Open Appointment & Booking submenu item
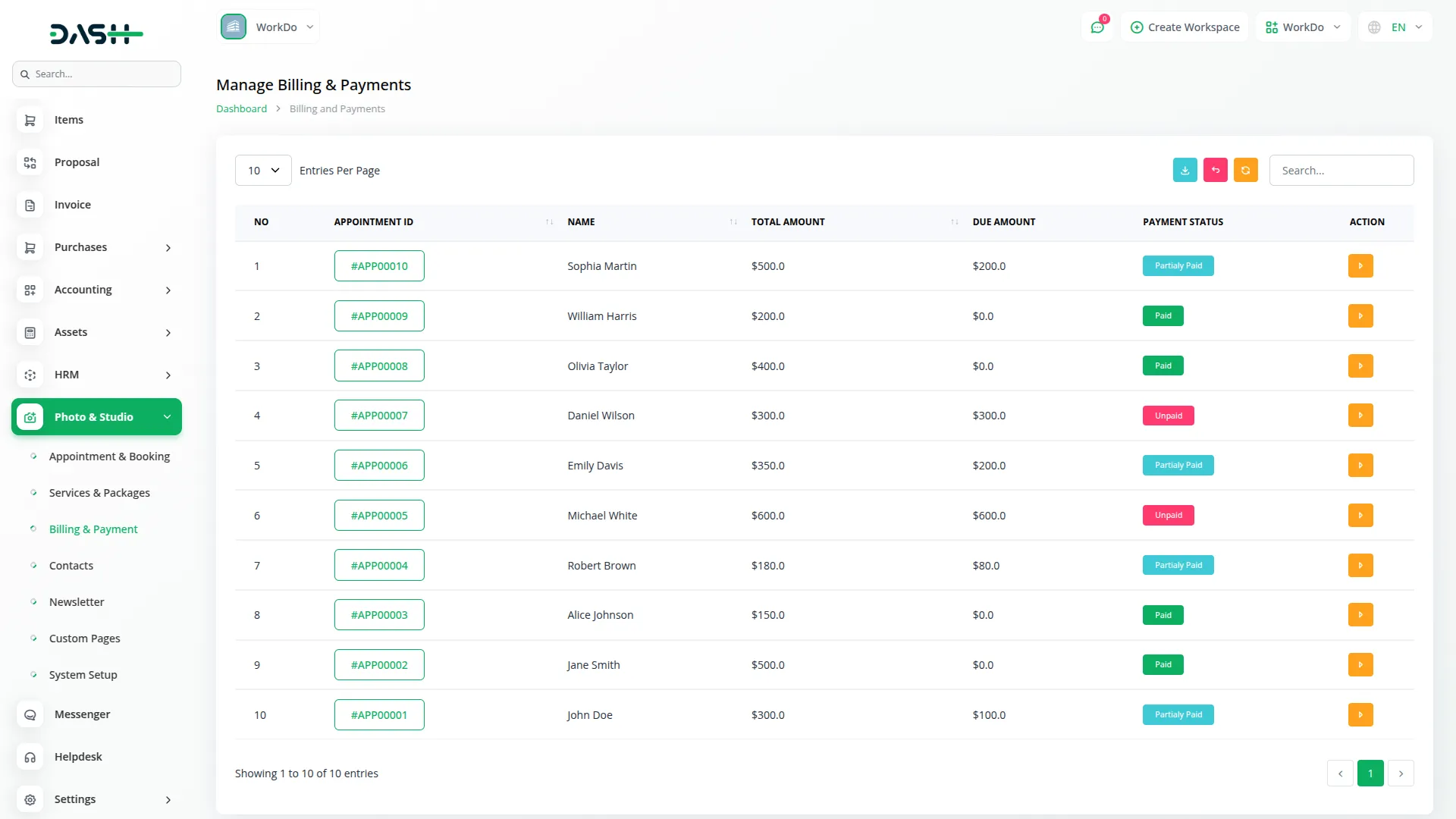This screenshot has height=819, width=1456. (x=109, y=457)
